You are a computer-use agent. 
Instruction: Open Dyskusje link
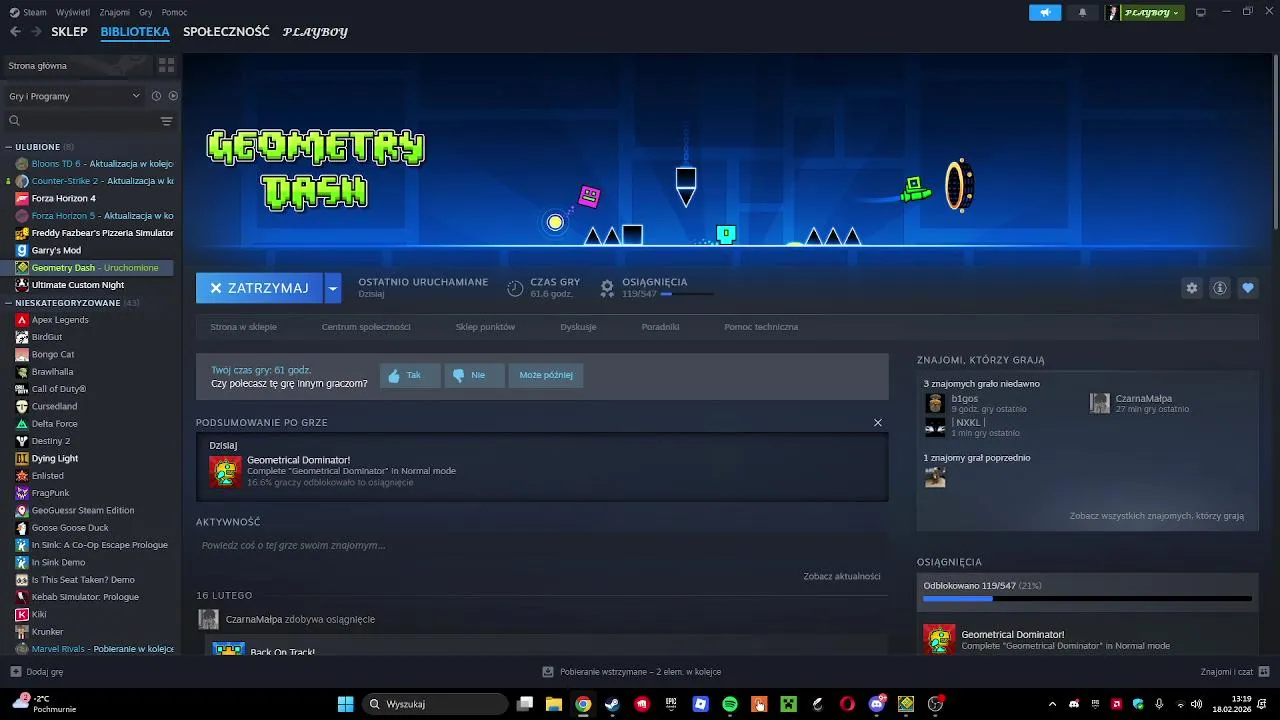click(578, 327)
